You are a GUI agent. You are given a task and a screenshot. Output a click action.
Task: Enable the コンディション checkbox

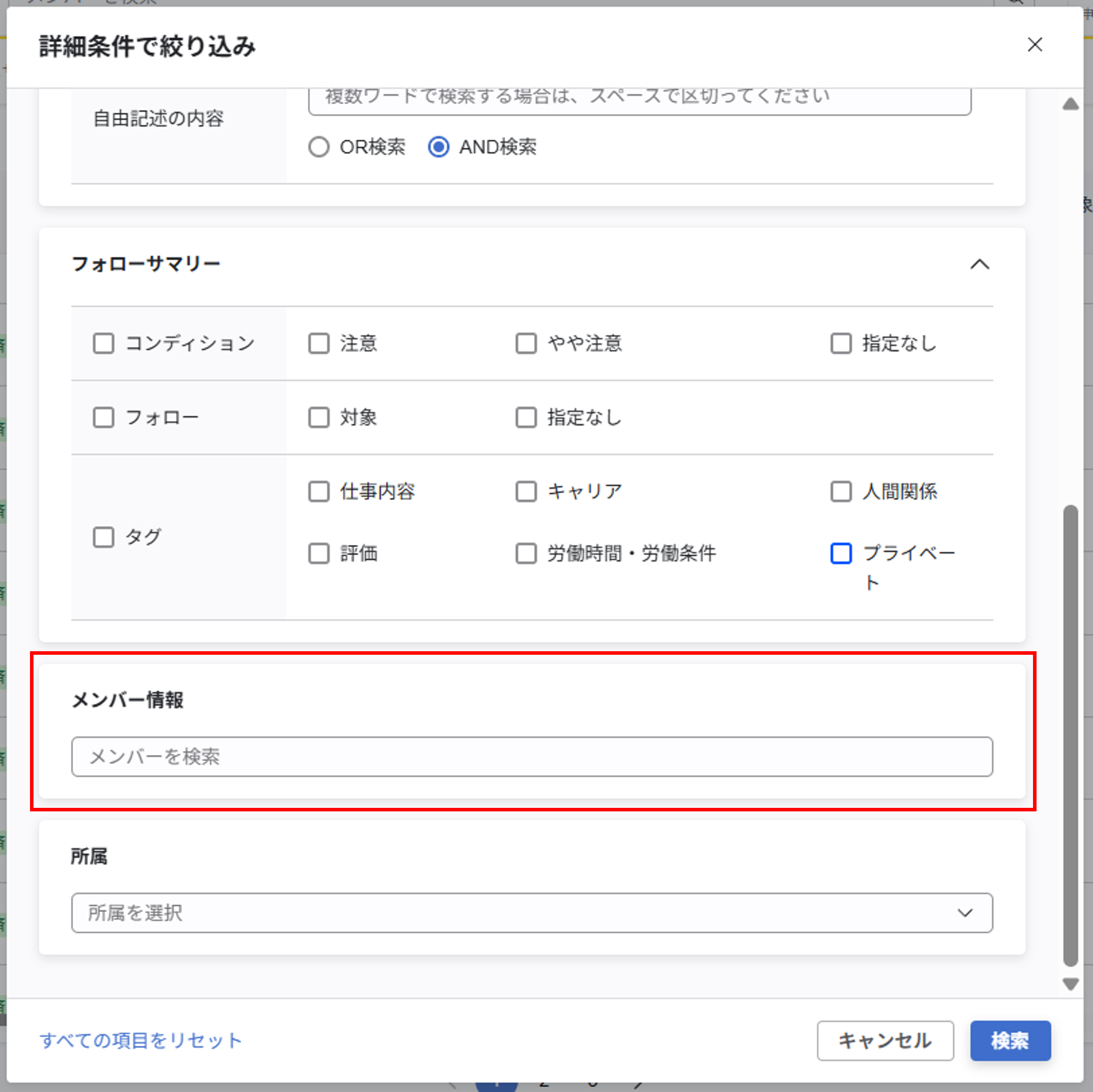click(104, 343)
